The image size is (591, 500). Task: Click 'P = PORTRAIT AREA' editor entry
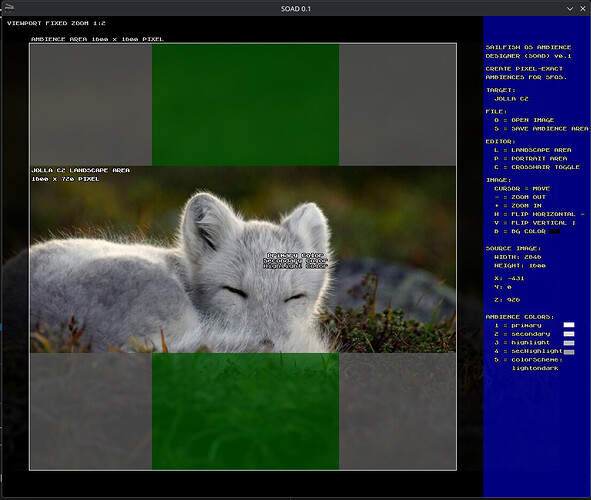pos(531,159)
